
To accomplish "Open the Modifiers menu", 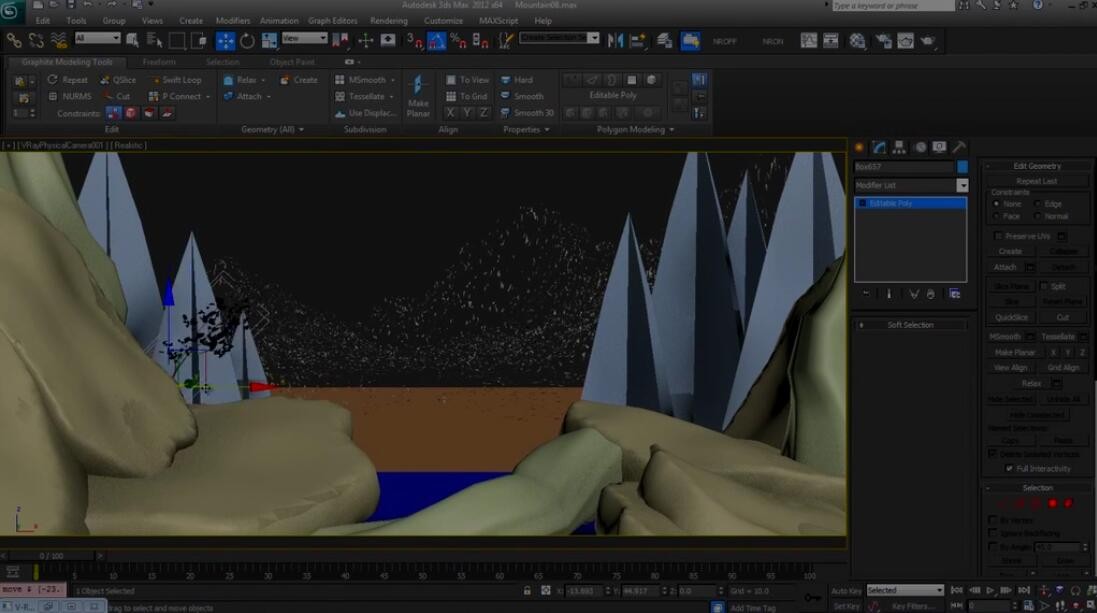I will pyautogui.click(x=232, y=20).
